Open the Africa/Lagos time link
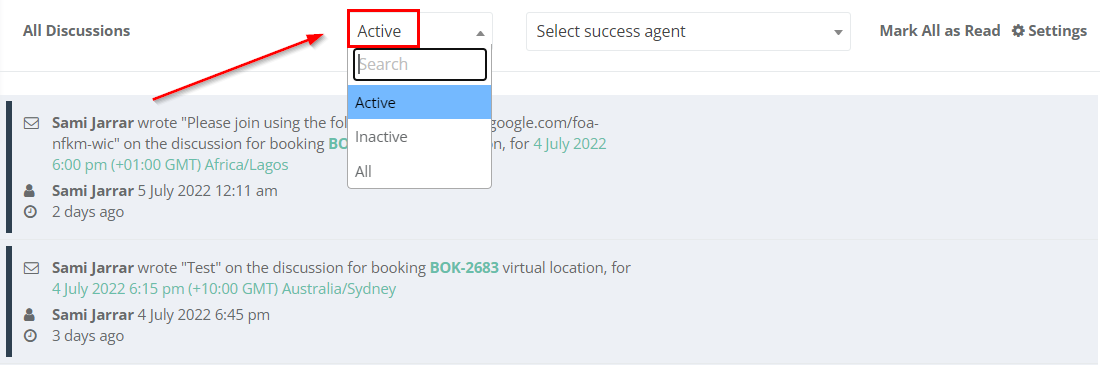 pyautogui.click(x=170, y=165)
